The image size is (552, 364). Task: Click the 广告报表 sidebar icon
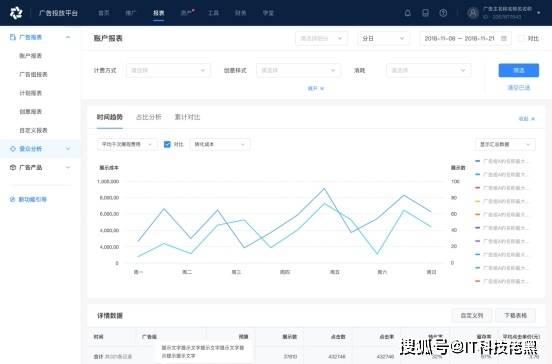tap(13, 37)
